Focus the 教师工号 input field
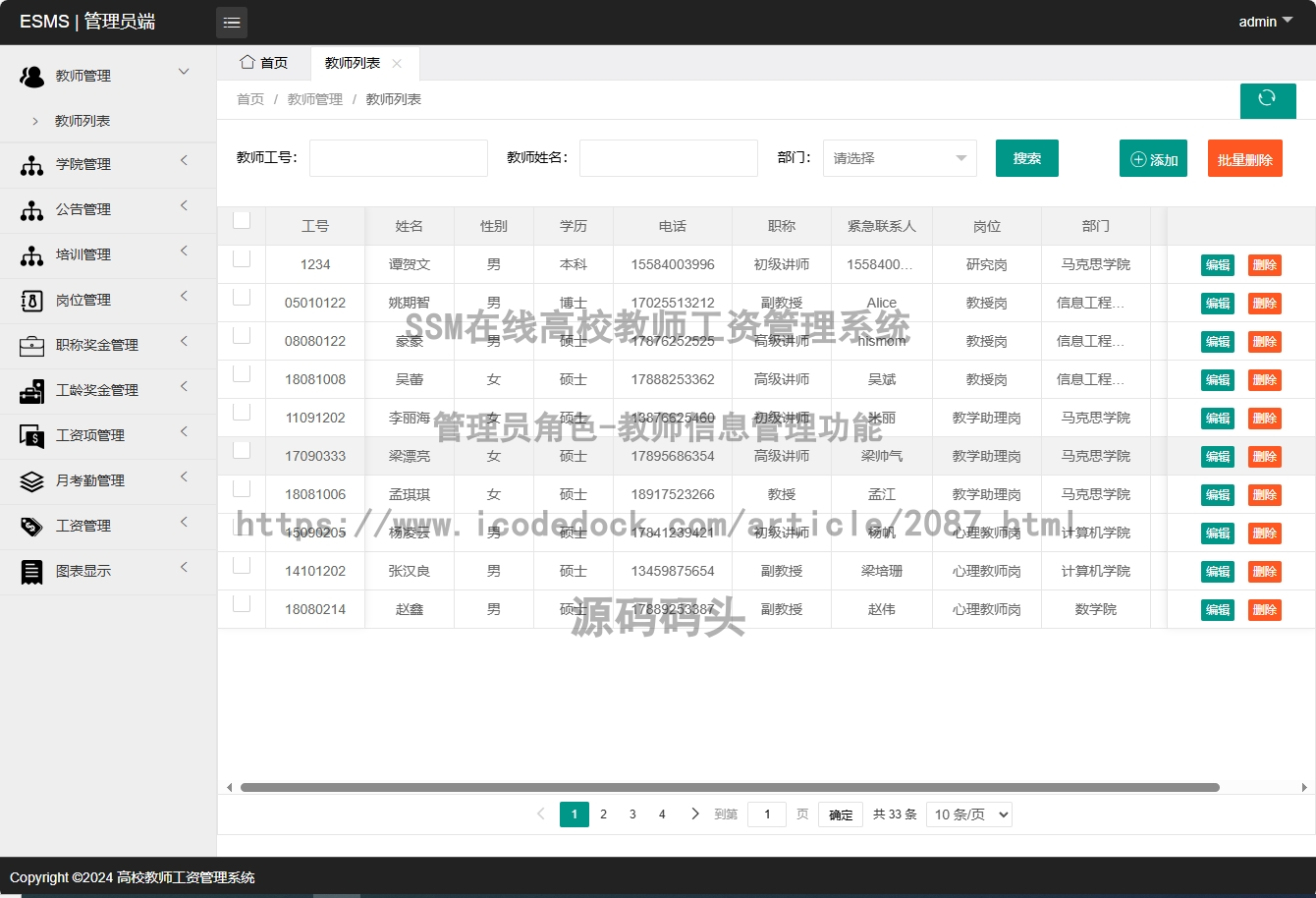 point(399,158)
